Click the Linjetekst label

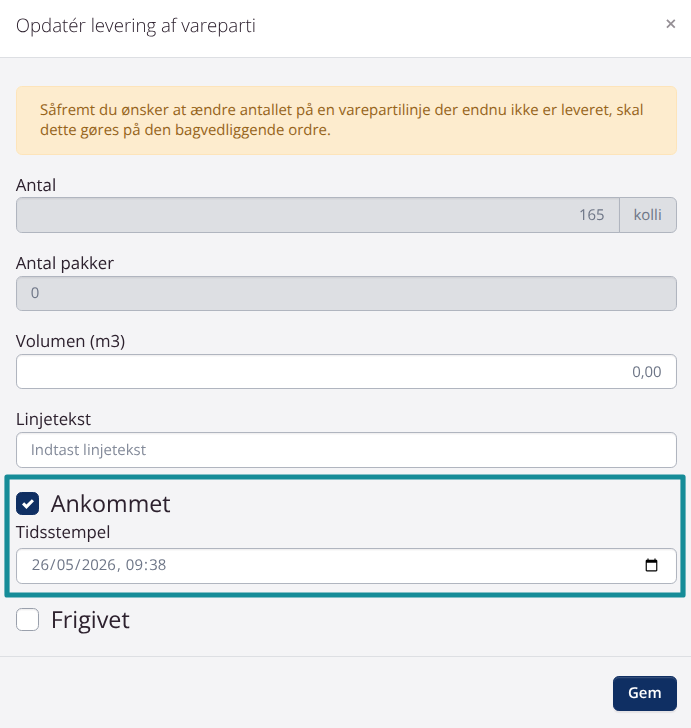[53, 419]
